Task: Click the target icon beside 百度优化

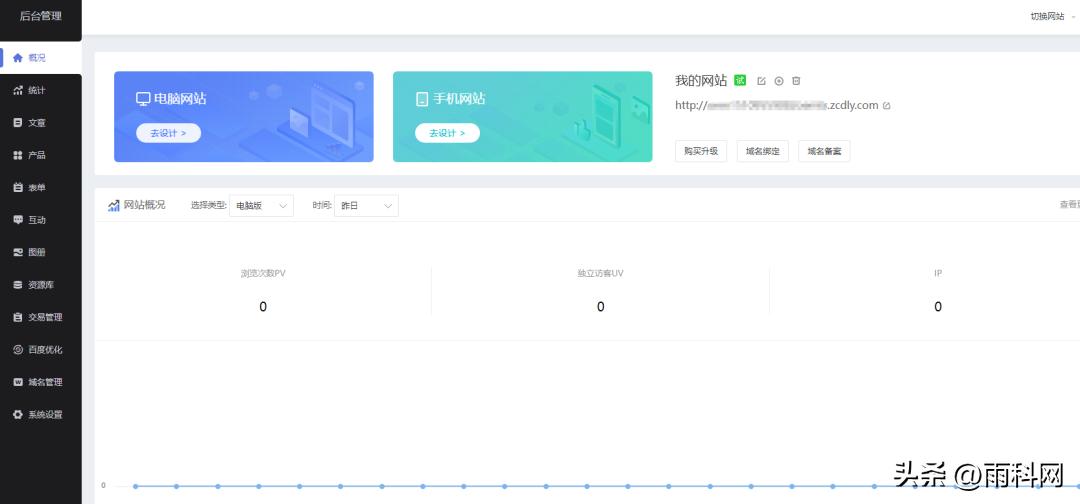Action: (x=18, y=349)
